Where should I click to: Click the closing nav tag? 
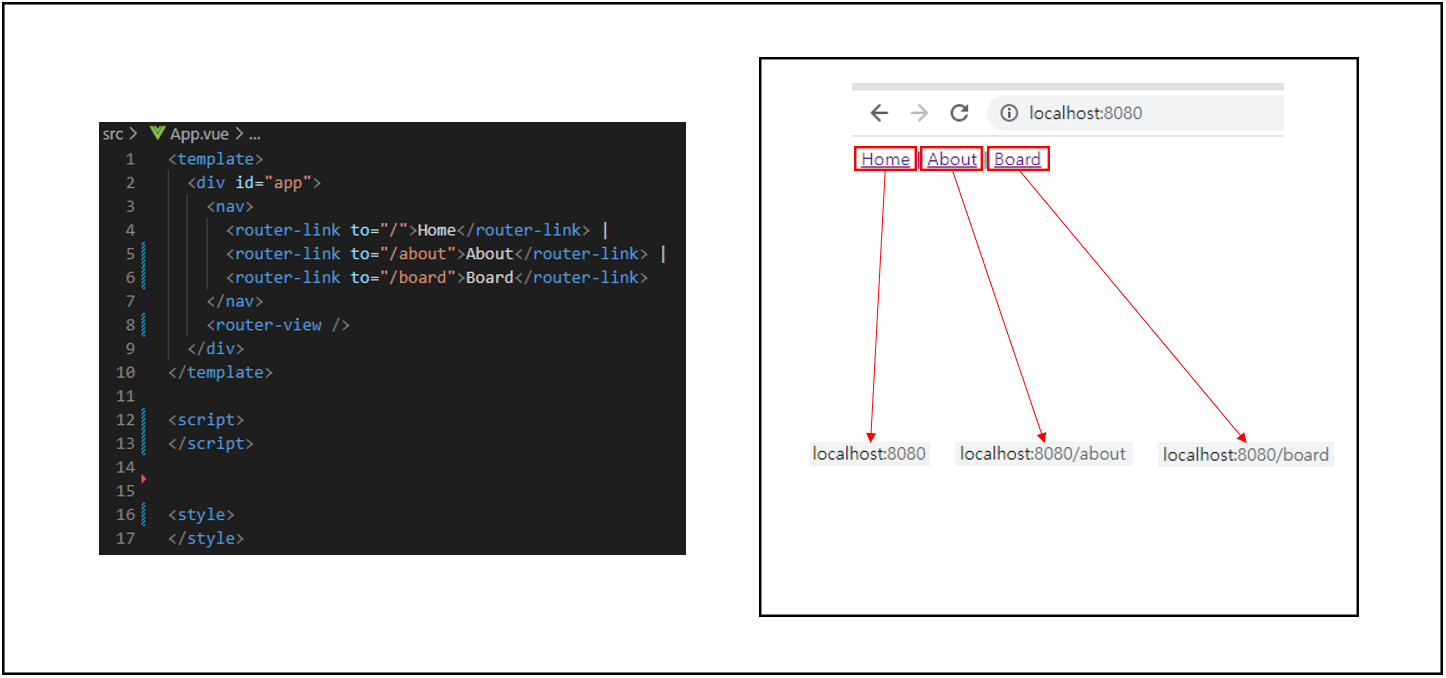pyautogui.click(x=235, y=301)
